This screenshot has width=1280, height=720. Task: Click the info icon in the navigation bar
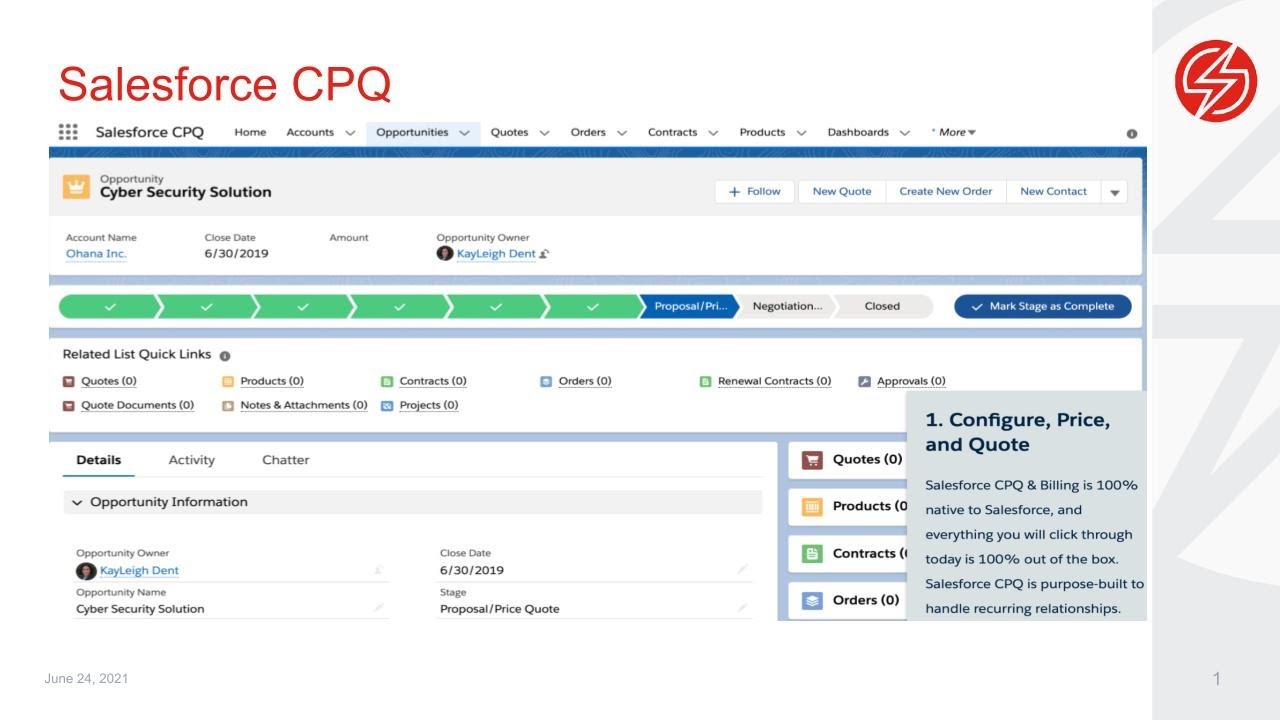1132,133
